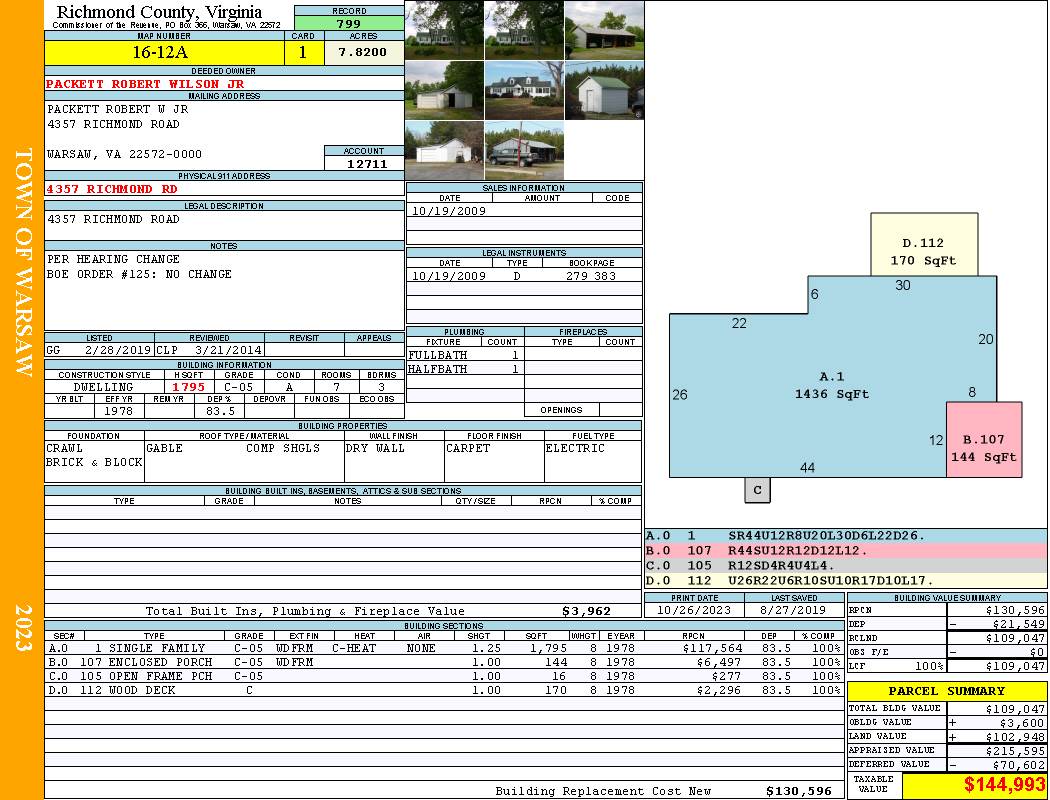Screen dimensions: 1050x800
Task: Click the red taxable value $144,993
Action: (1004, 784)
